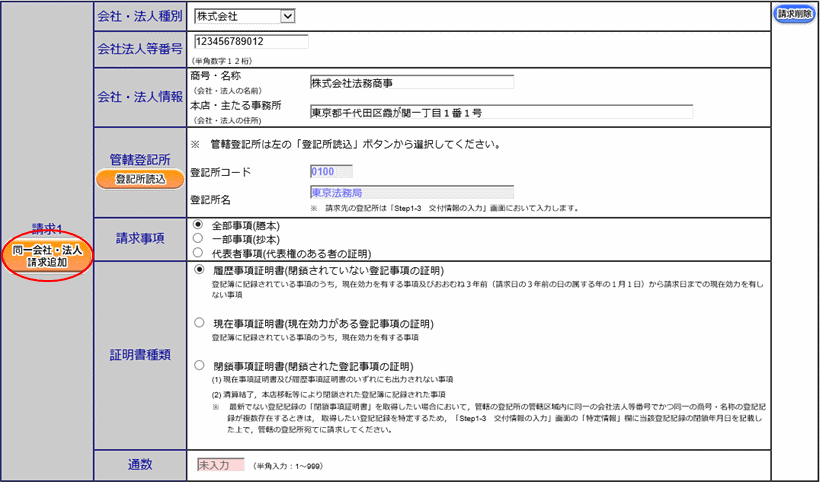Click the 管轄登記所 label
The height and width of the screenshot is (482, 820).
coord(140,159)
